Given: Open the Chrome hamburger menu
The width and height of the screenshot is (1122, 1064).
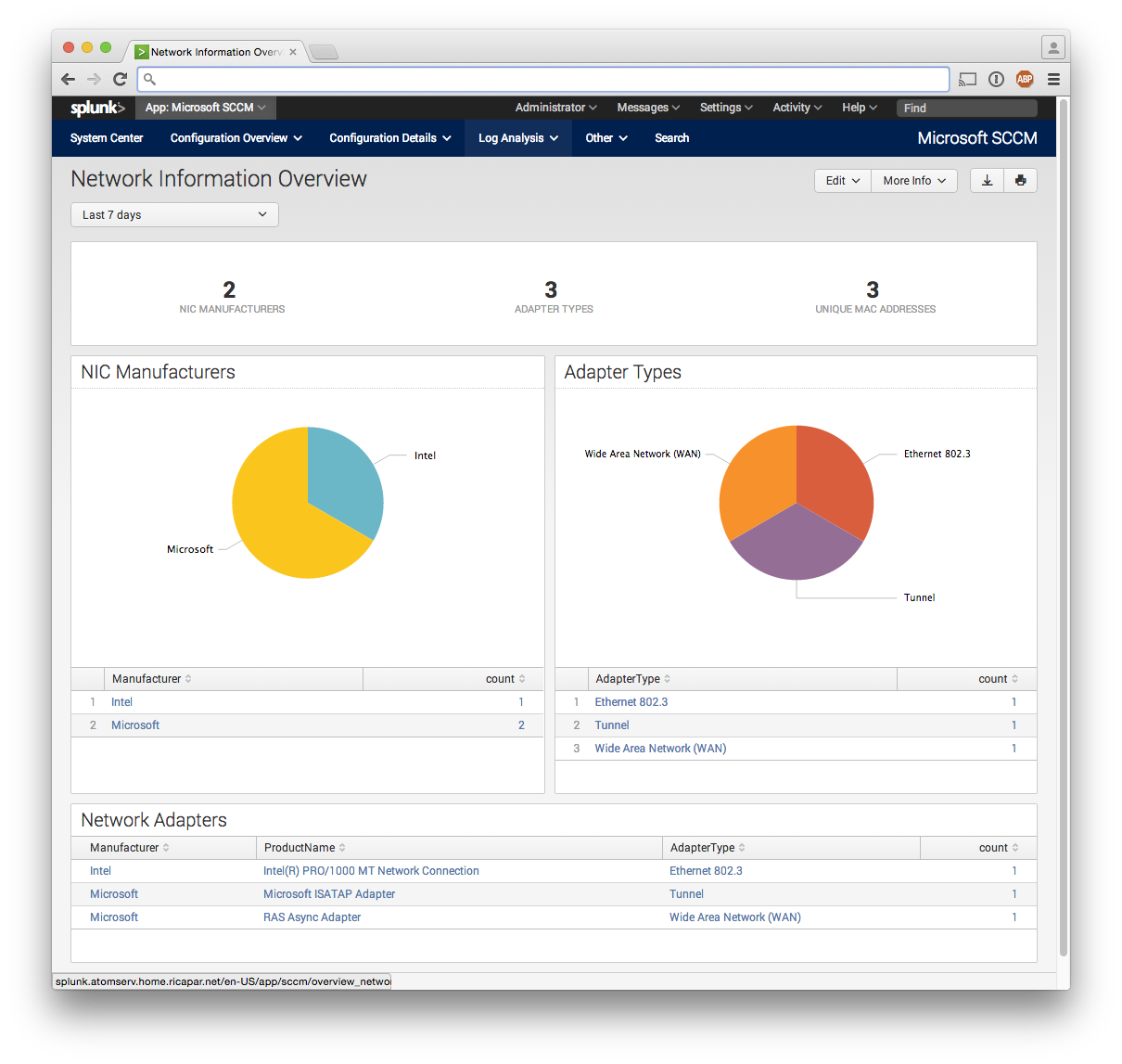Looking at the screenshot, I should pos(1053,79).
